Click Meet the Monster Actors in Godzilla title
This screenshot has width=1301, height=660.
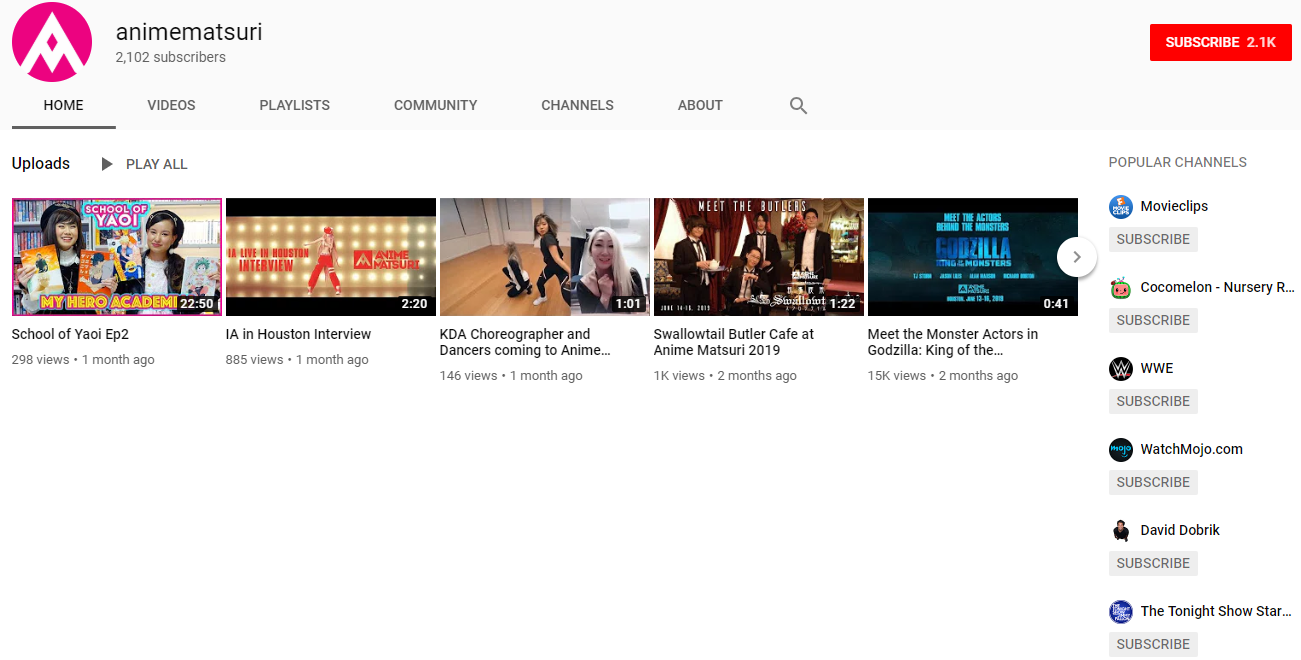coord(953,343)
